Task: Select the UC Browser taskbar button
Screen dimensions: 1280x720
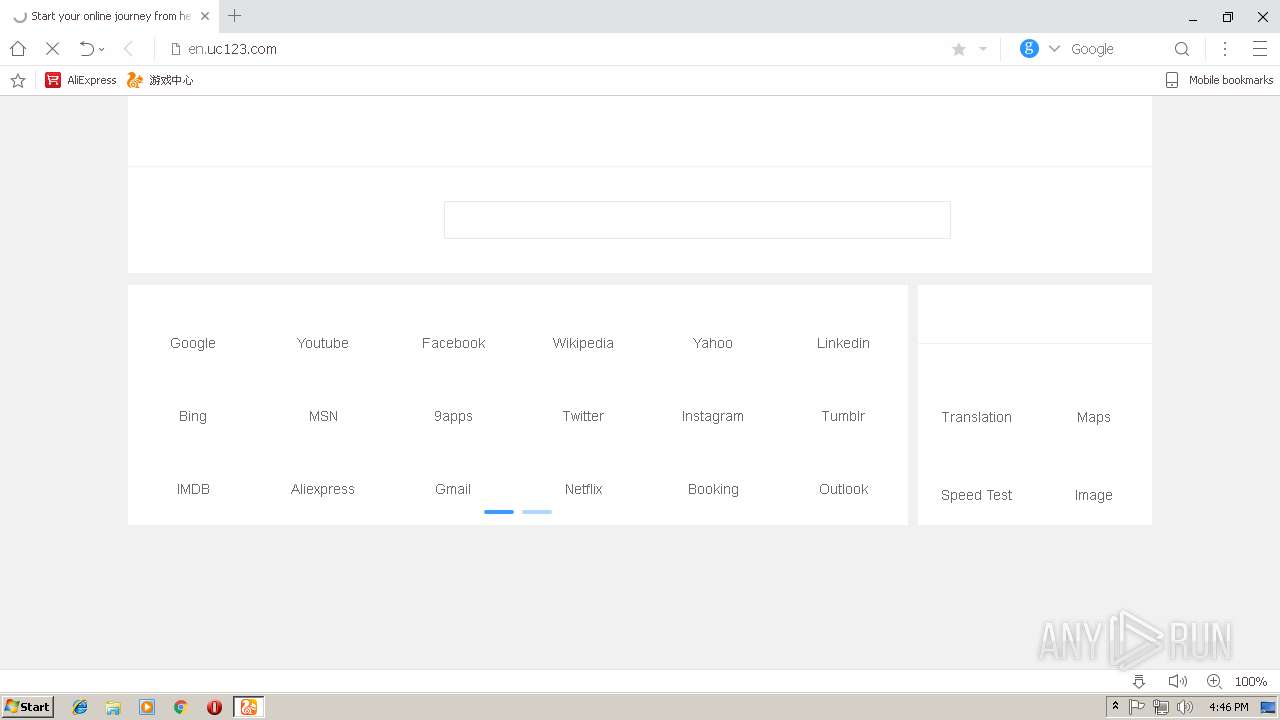Action: [x=248, y=707]
